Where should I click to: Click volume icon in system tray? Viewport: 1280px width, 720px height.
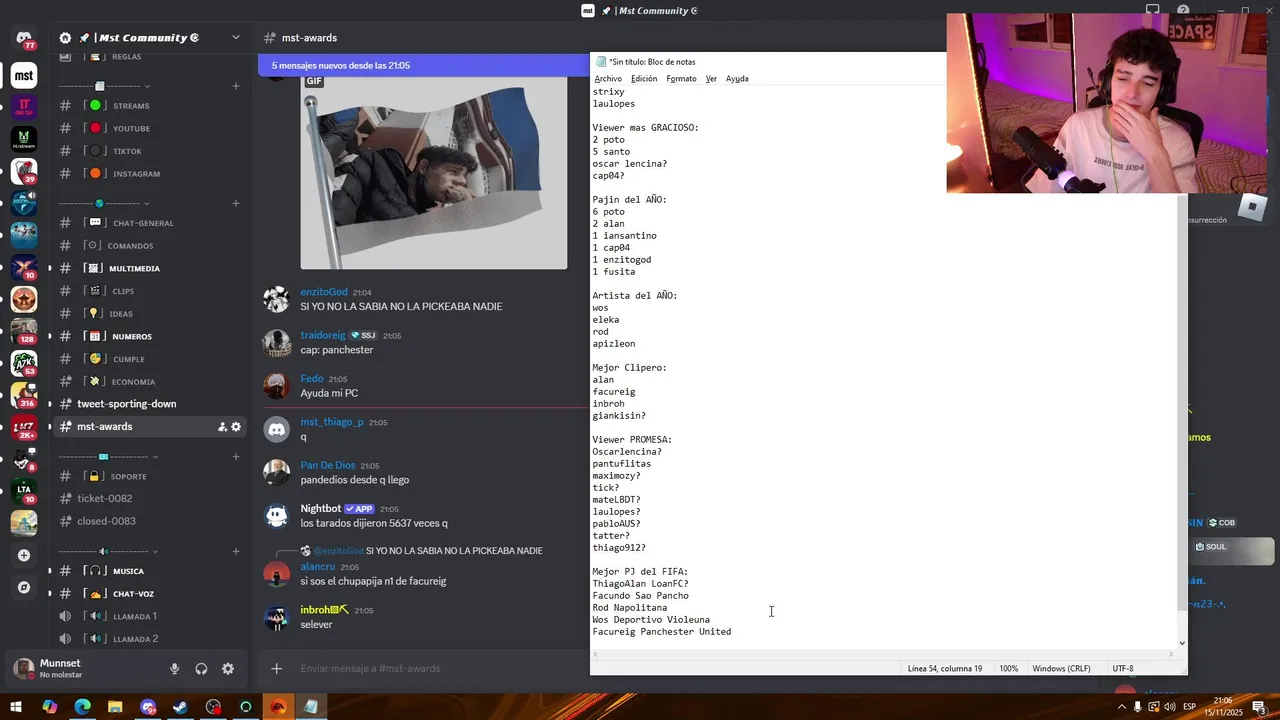pyautogui.click(x=1170, y=707)
